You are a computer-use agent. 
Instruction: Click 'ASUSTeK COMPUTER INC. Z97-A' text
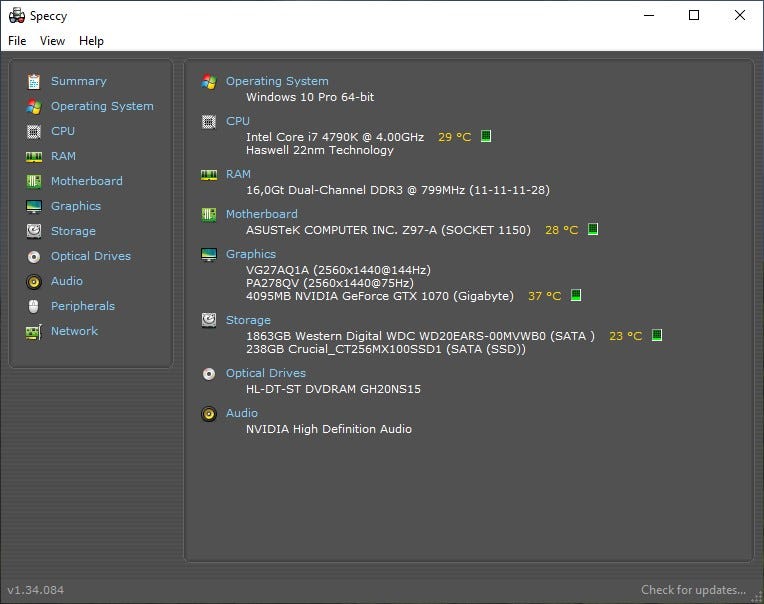tap(388, 230)
